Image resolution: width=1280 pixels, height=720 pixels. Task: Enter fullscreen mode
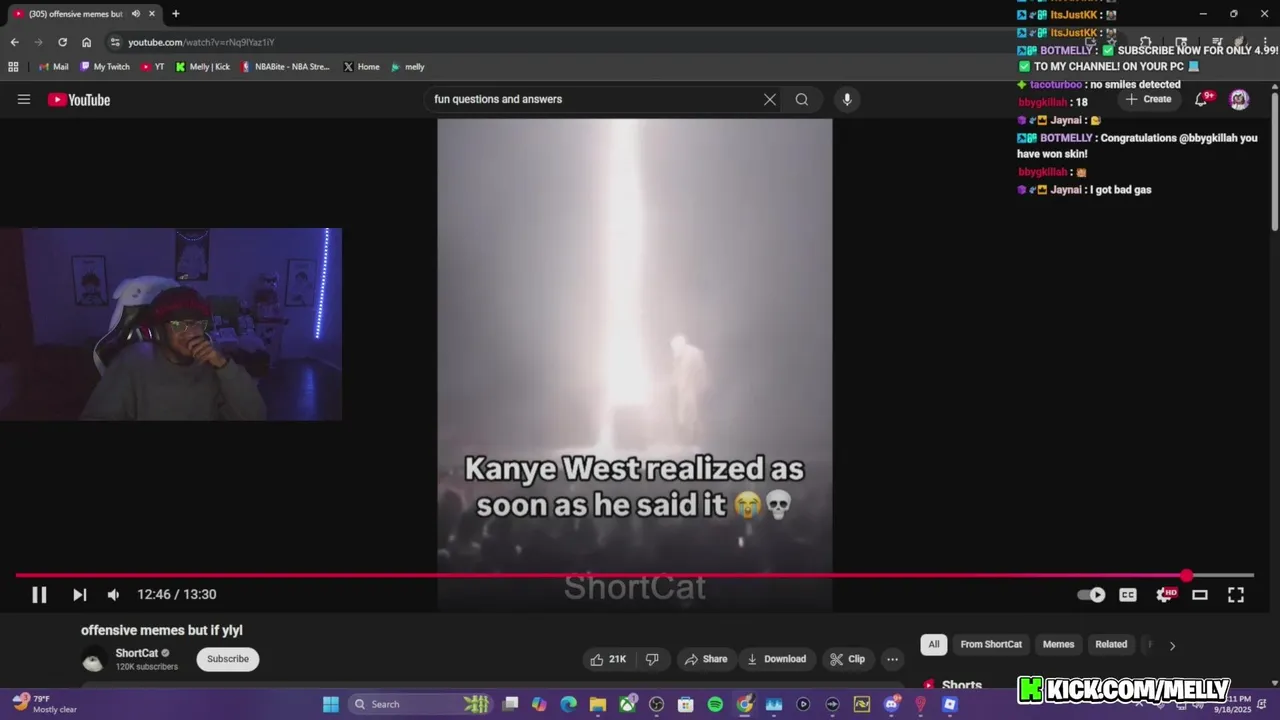pos(1236,595)
